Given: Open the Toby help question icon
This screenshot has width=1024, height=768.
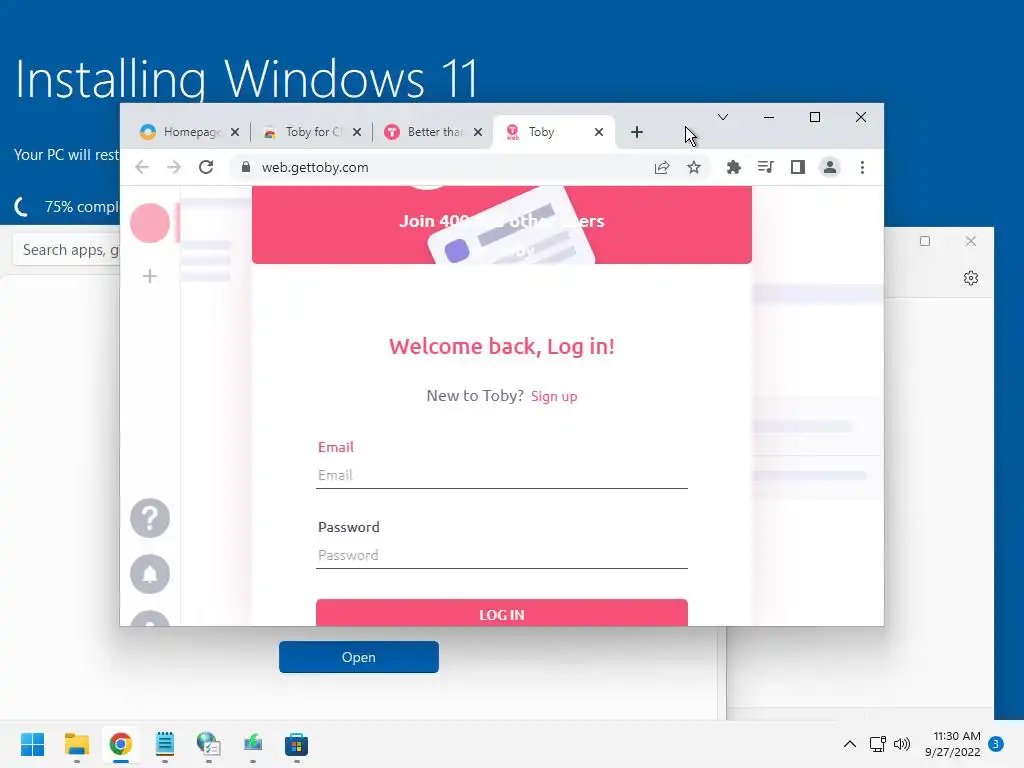Looking at the screenshot, I should [150, 519].
